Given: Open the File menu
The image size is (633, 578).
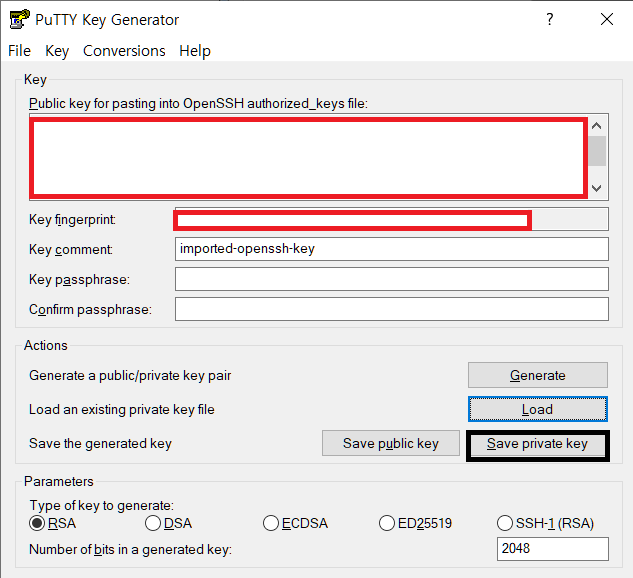Looking at the screenshot, I should pos(19,51).
